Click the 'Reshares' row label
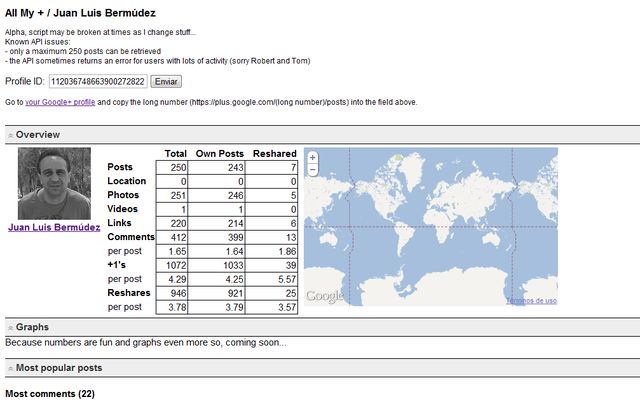 [129, 293]
